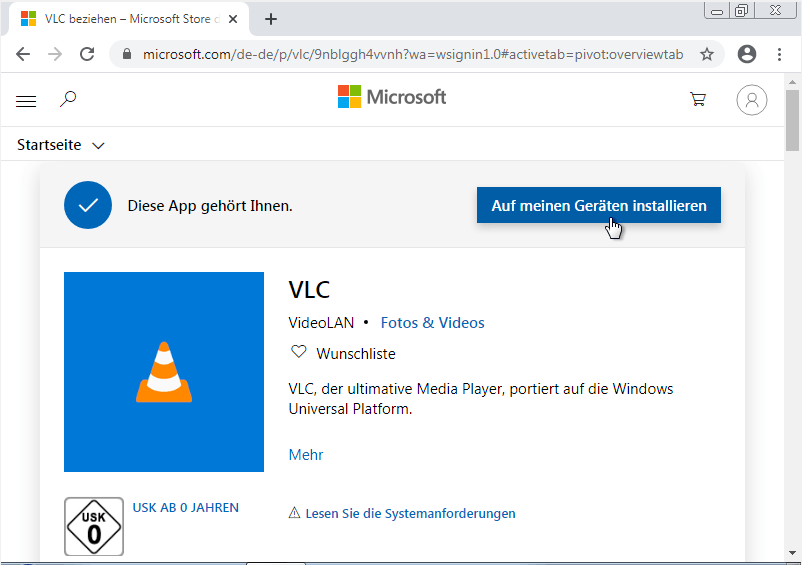Viewport: 802px width, 565px height.
Task: Click Auf meinen Geräten installieren button
Action: [x=599, y=205]
